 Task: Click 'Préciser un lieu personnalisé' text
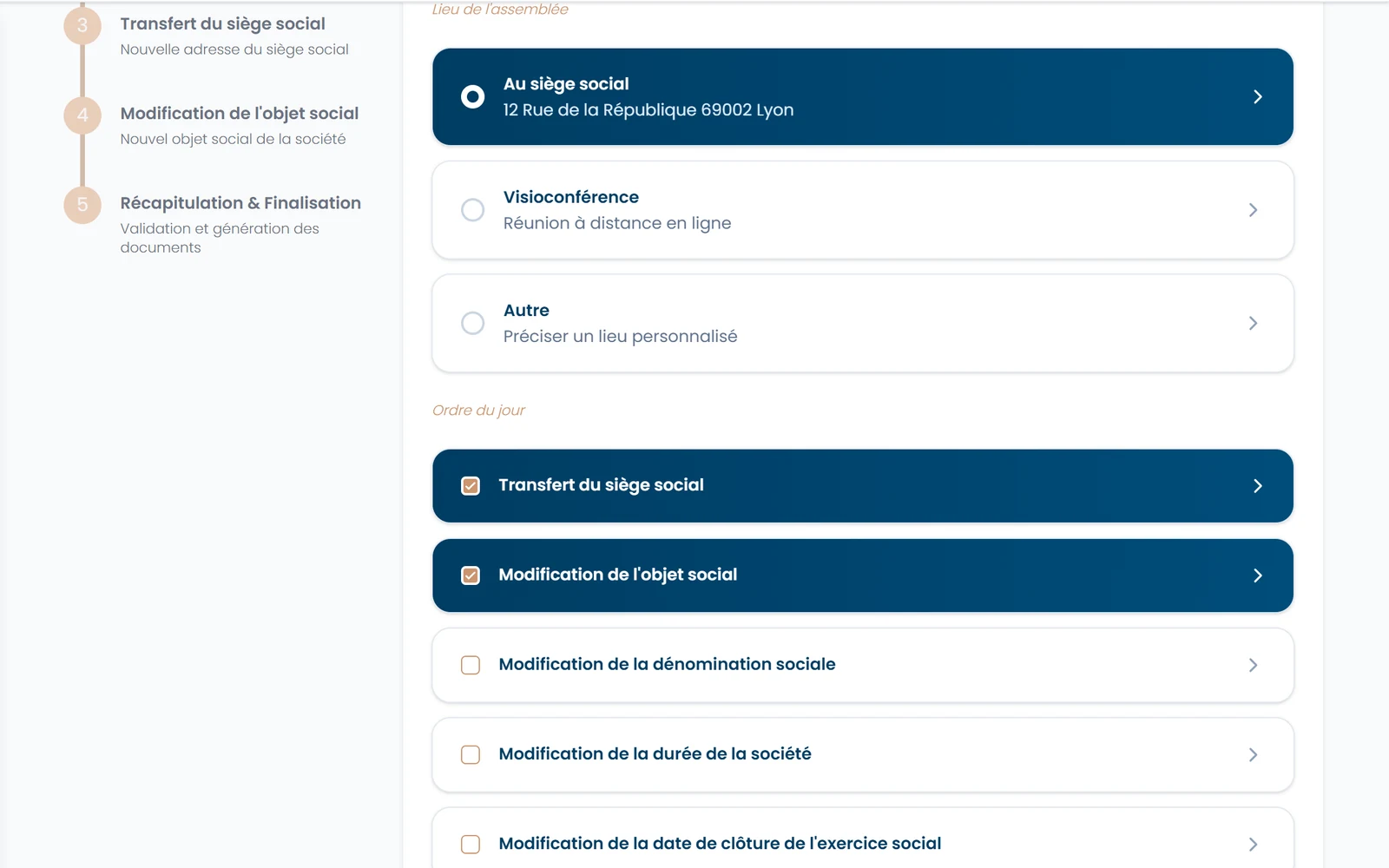coord(620,336)
